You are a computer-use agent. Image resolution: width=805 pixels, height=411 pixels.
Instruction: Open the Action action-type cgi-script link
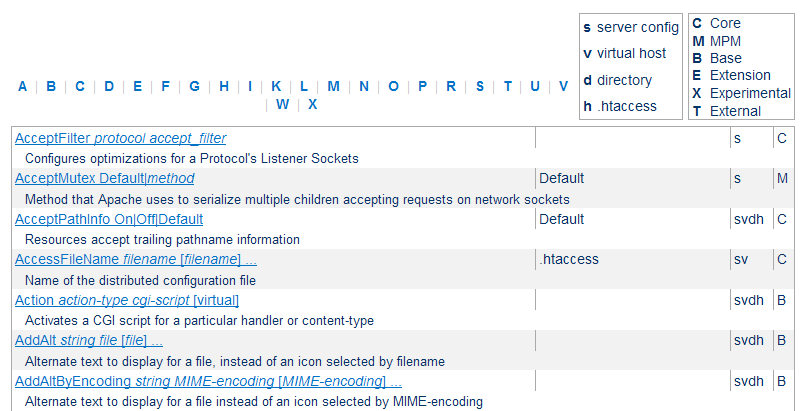pyautogui.click(x=127, y=300)
